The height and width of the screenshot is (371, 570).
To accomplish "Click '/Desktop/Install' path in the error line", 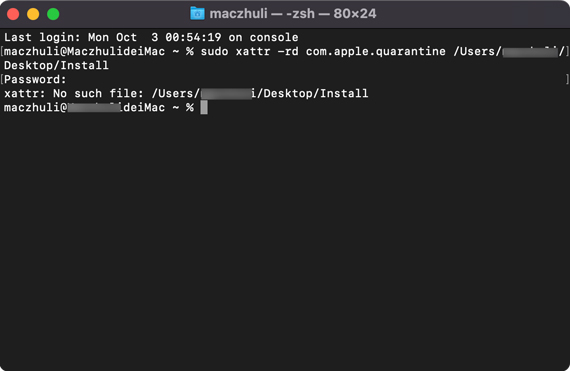I will (313, 94).
